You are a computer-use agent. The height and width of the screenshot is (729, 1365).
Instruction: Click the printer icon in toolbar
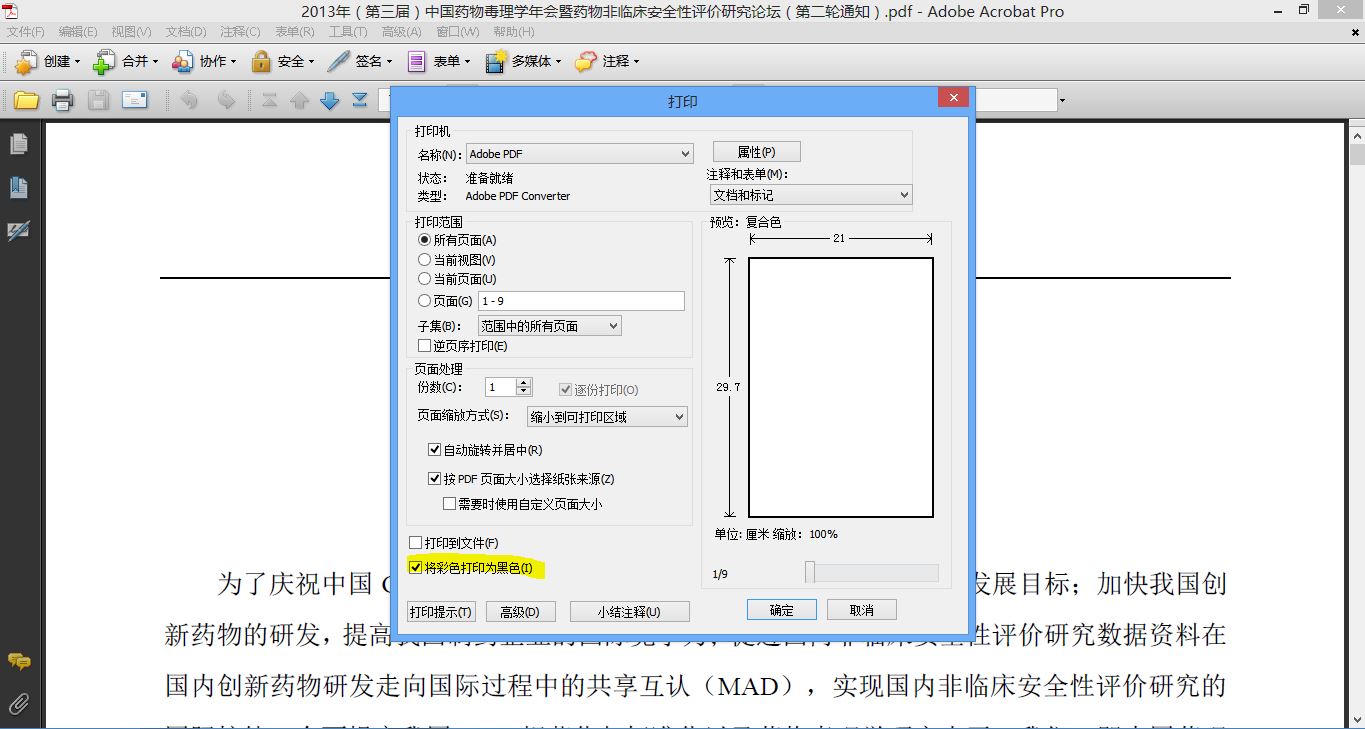point(62,100)
